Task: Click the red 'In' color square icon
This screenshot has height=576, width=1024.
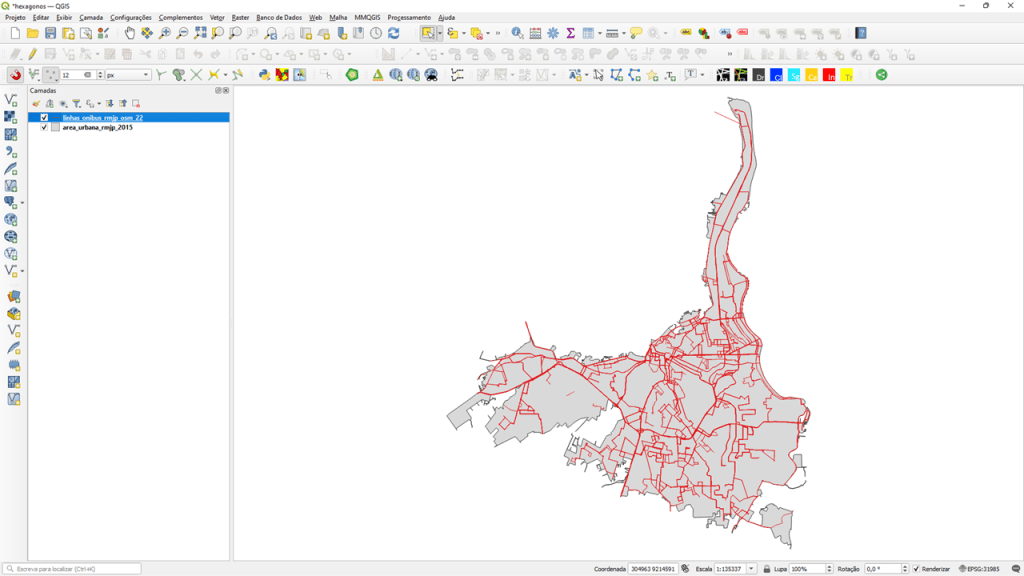Action: coord(829,75)
